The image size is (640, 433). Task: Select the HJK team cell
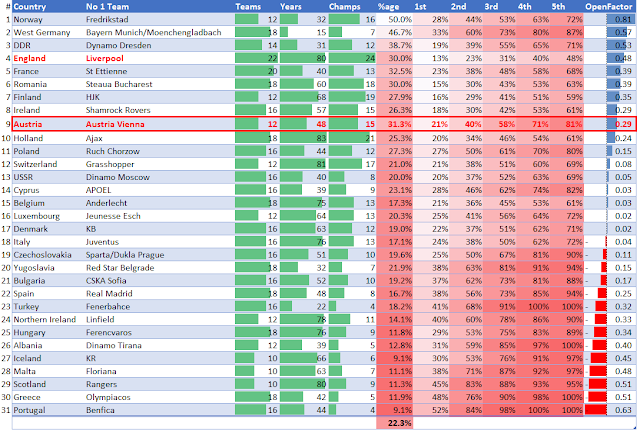pyautogui.click(x=93, y=97)
